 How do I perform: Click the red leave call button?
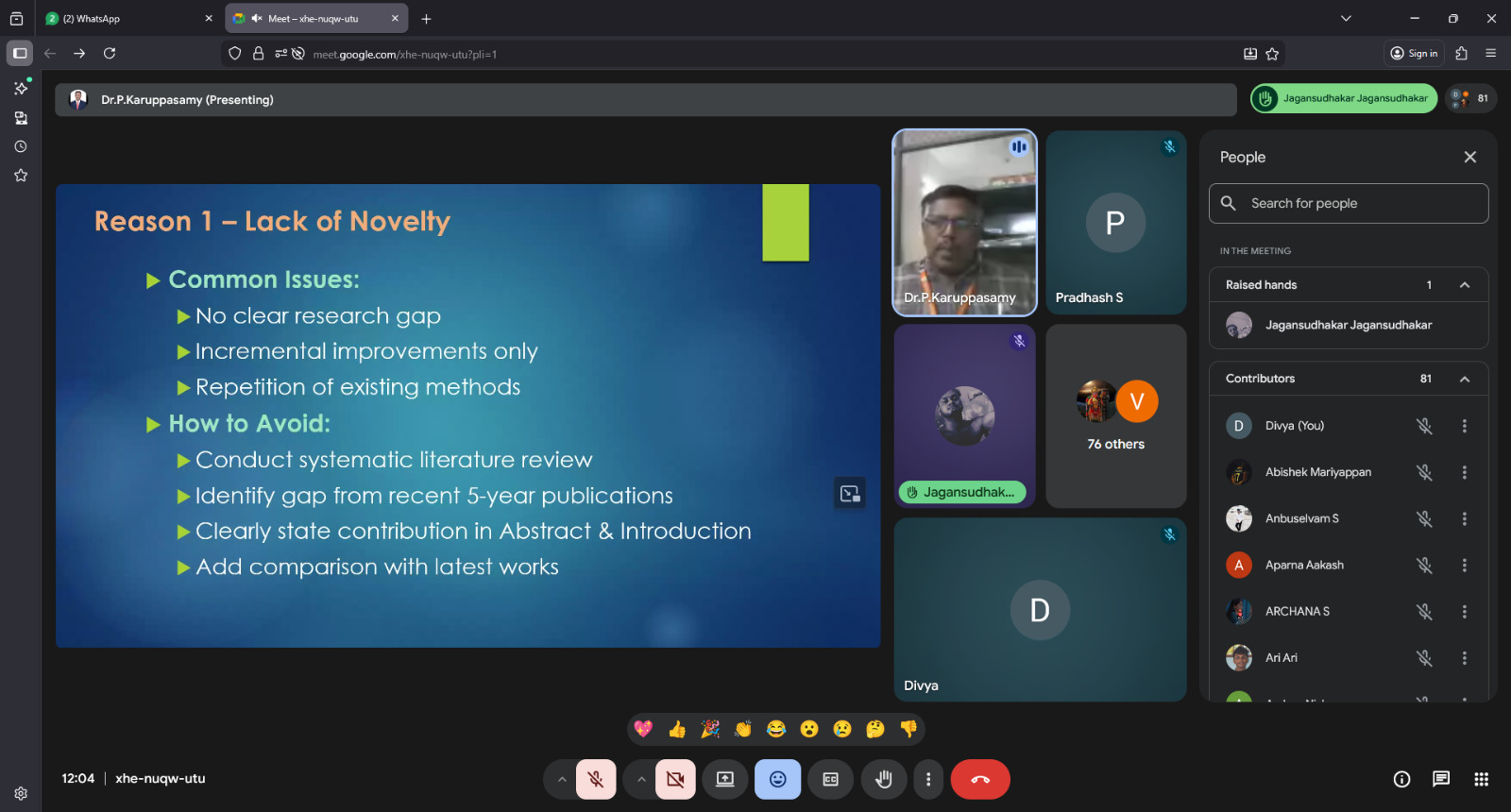coord(980,780)
